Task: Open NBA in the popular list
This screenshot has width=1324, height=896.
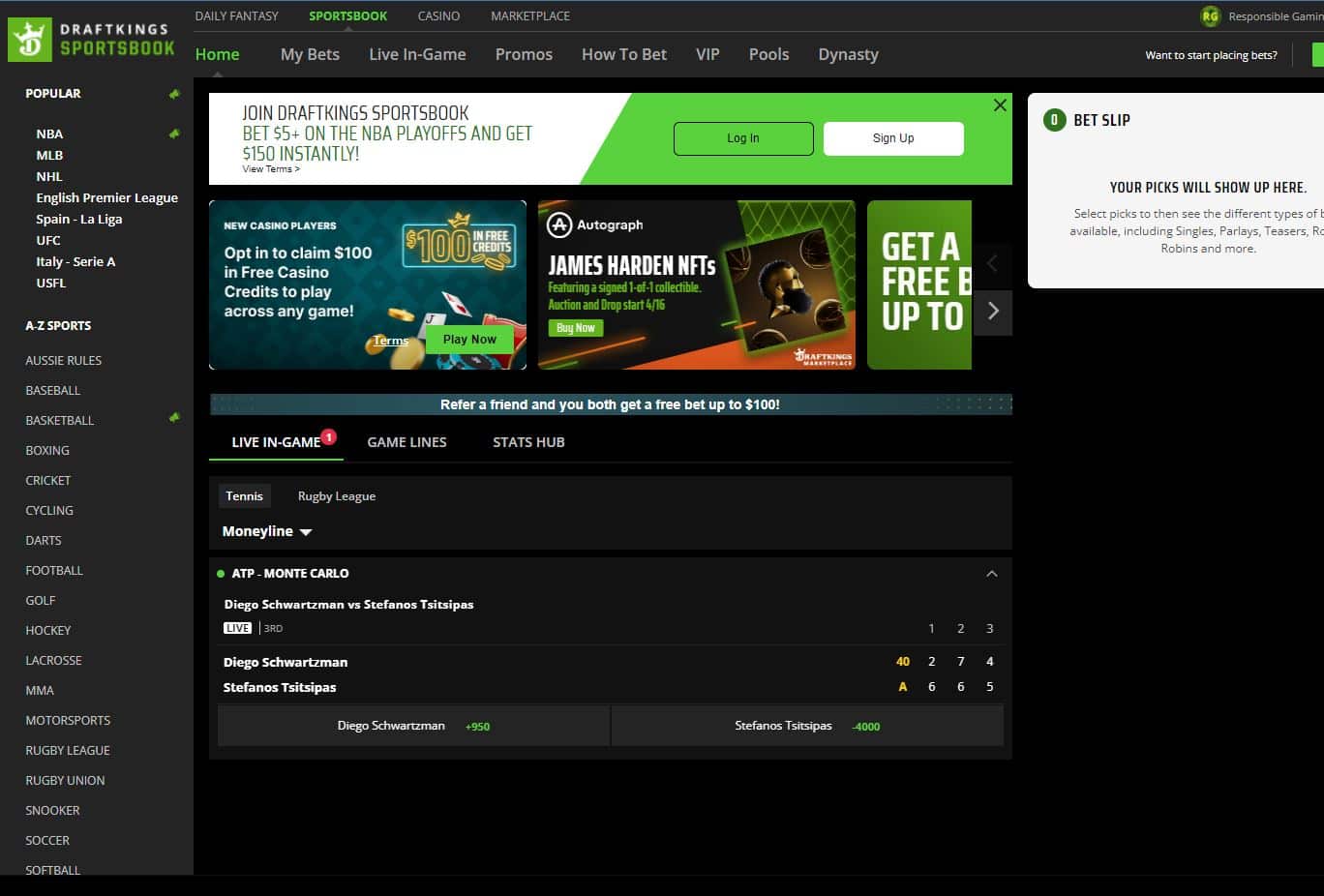Action: coord(49,134)
